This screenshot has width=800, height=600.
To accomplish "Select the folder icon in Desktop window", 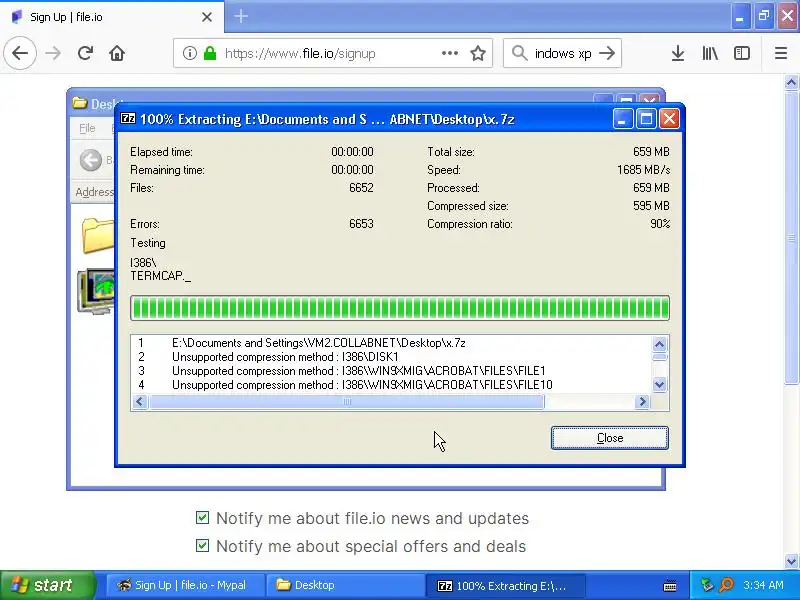I will [97, 235].
